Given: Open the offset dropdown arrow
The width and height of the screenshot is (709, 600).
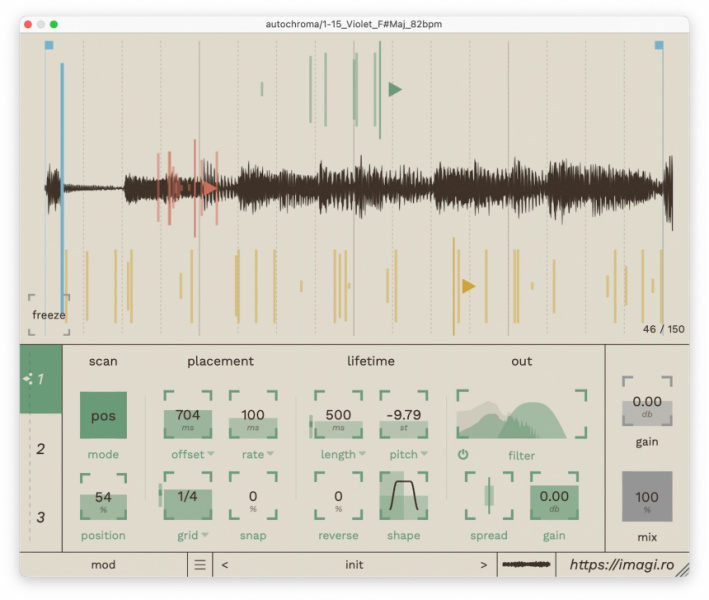Looking at the screenshot, I should tap(211, 454).
